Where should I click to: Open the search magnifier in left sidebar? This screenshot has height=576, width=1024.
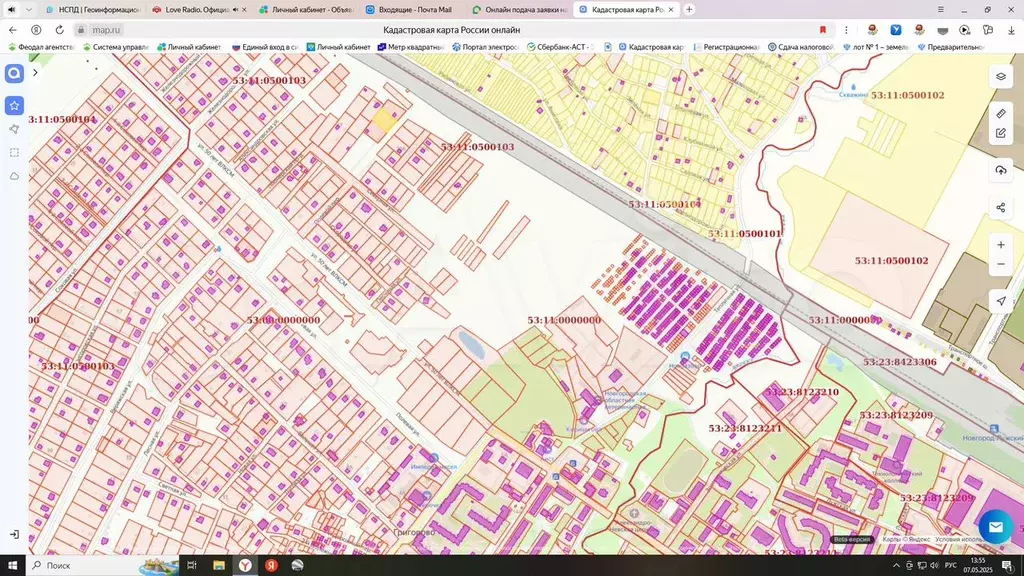[x=14, y=73]
